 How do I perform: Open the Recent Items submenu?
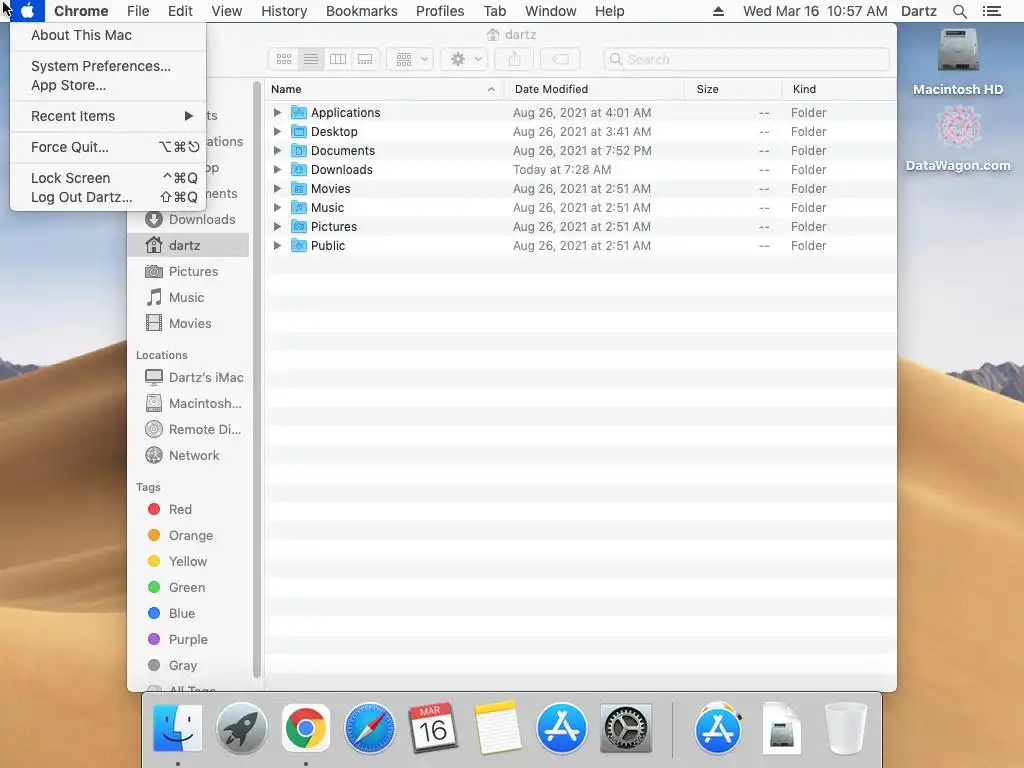[x=108, y=116]
